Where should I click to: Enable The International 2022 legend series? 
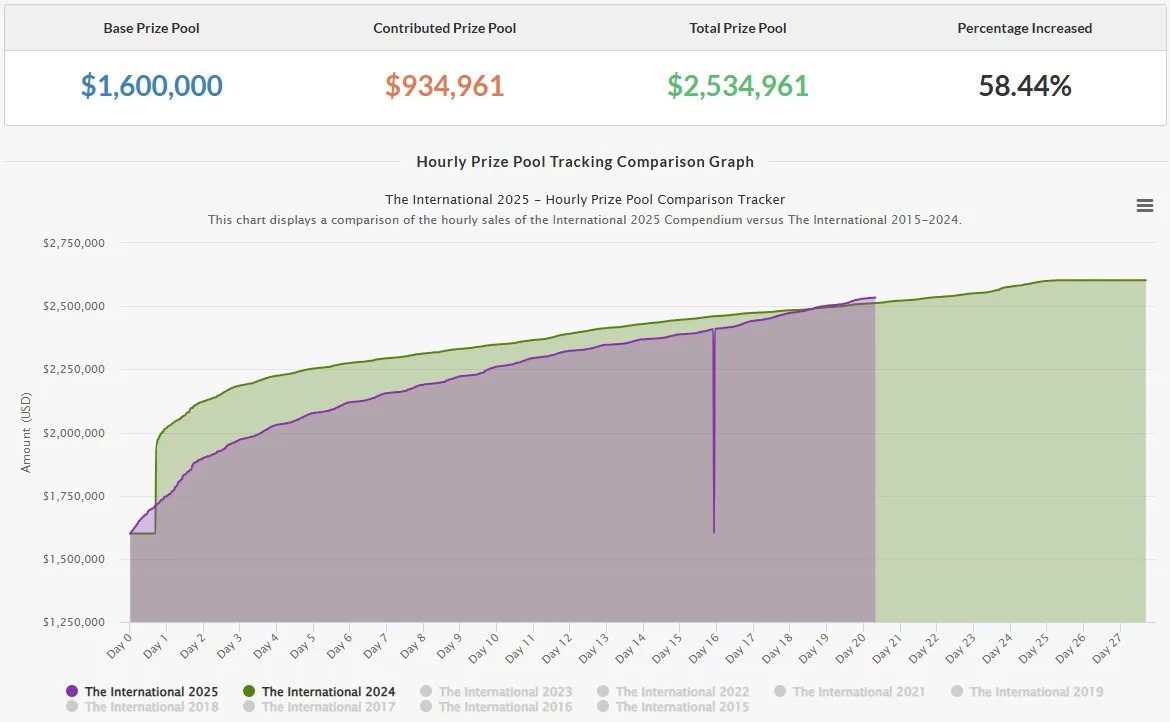[673, 692]
